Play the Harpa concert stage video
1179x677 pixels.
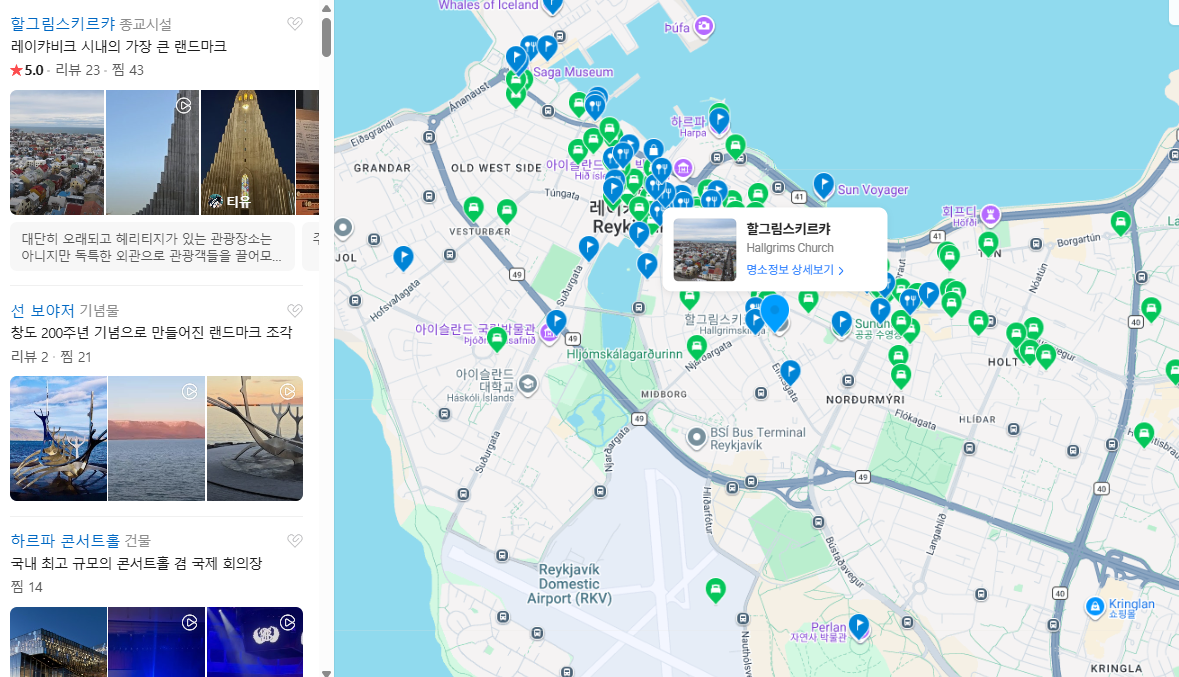pos(255,642)
